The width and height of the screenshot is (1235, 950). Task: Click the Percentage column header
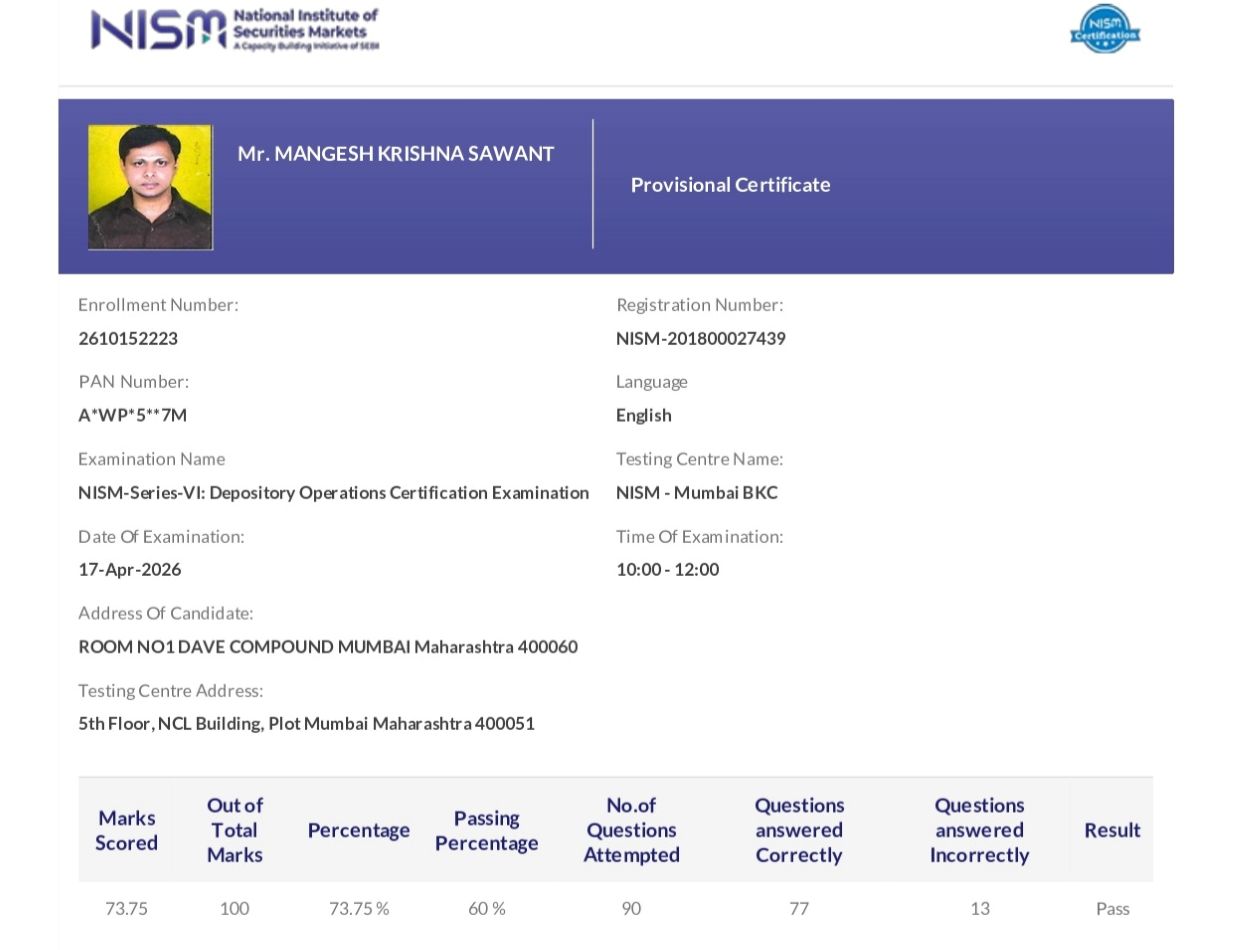click(359, 830)
